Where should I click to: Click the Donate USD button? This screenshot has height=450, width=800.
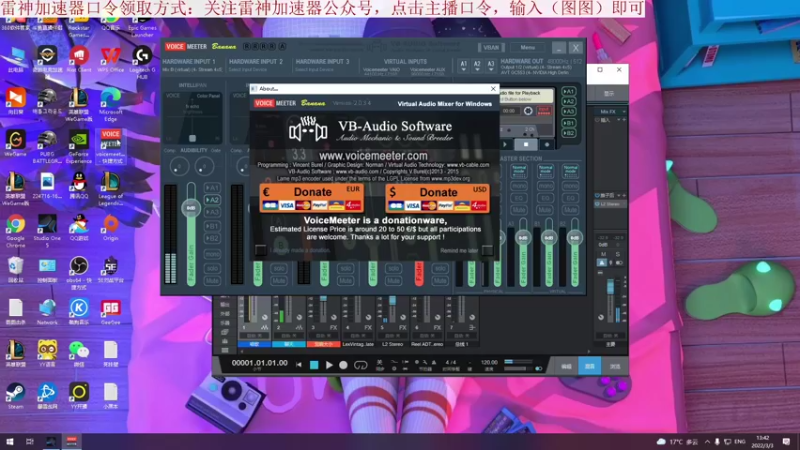pyautogui.click(x=437, y=198)
